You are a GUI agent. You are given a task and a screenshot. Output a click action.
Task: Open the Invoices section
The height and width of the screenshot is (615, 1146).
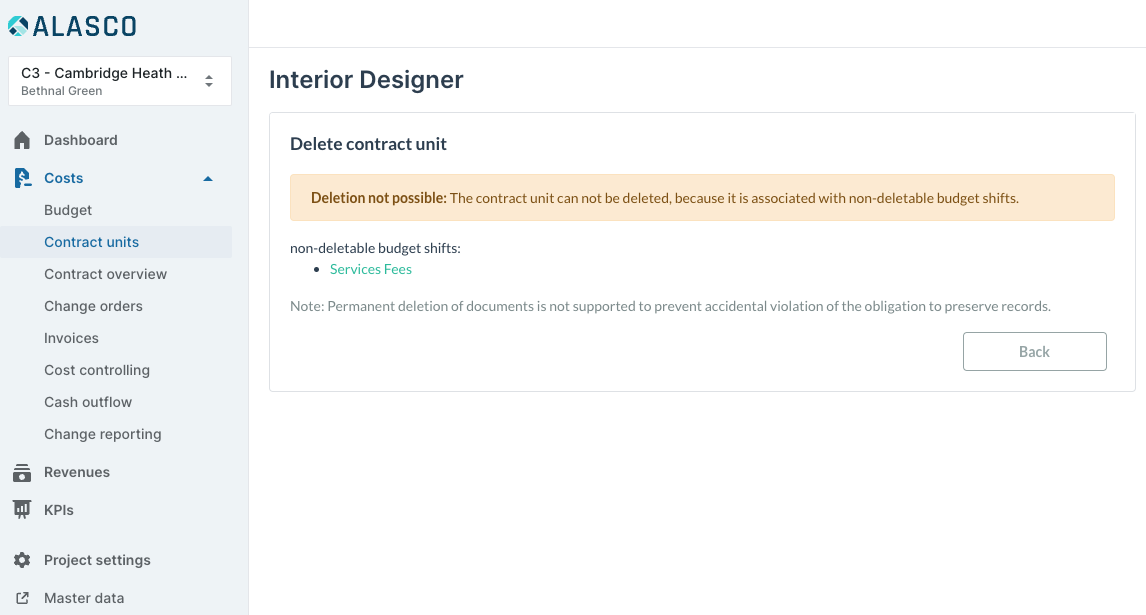tap(71, 339)
